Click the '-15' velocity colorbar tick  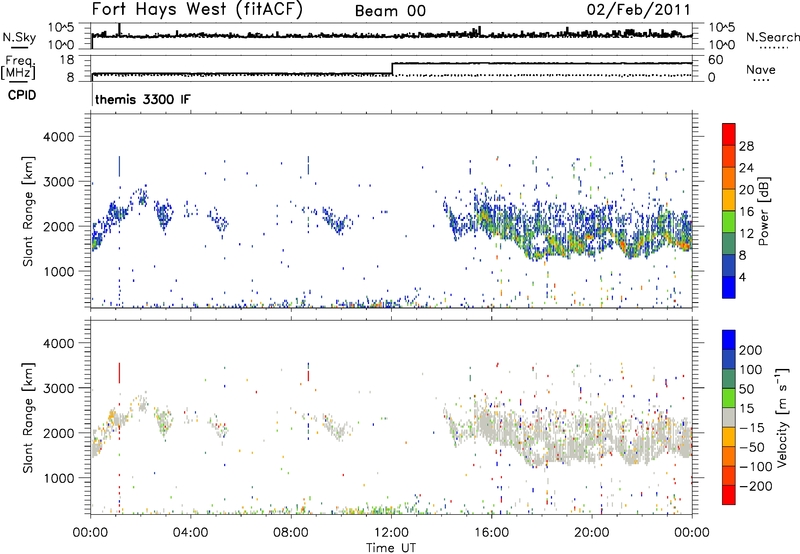(x=750, y=427)
